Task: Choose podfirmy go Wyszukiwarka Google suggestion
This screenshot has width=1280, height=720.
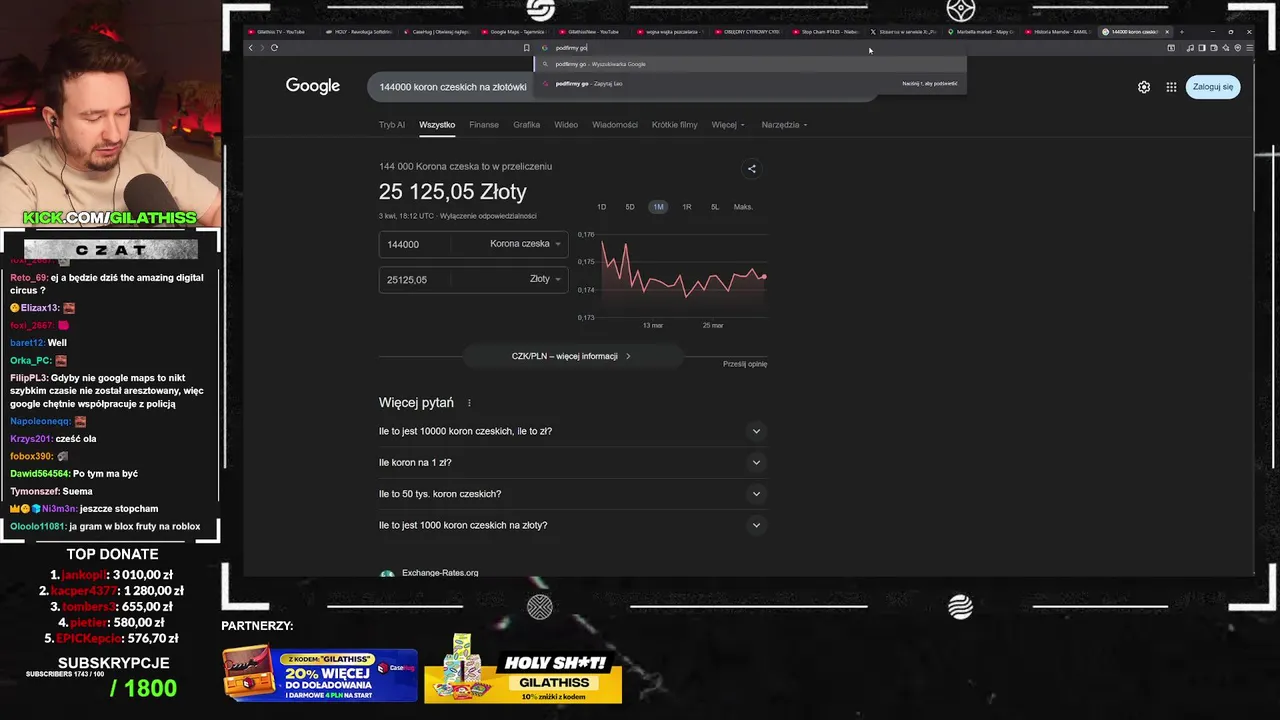Action: [x=750, y=64]
